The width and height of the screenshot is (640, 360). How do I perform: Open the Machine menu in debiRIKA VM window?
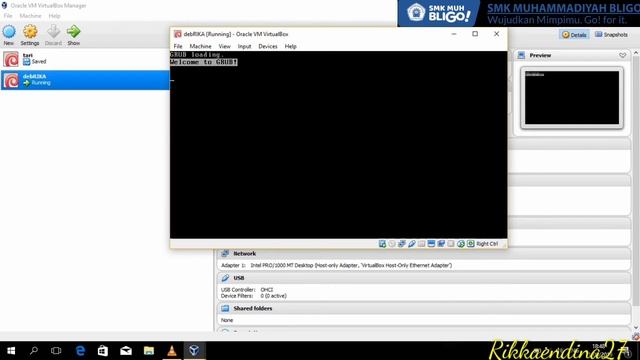pos(200,47)
